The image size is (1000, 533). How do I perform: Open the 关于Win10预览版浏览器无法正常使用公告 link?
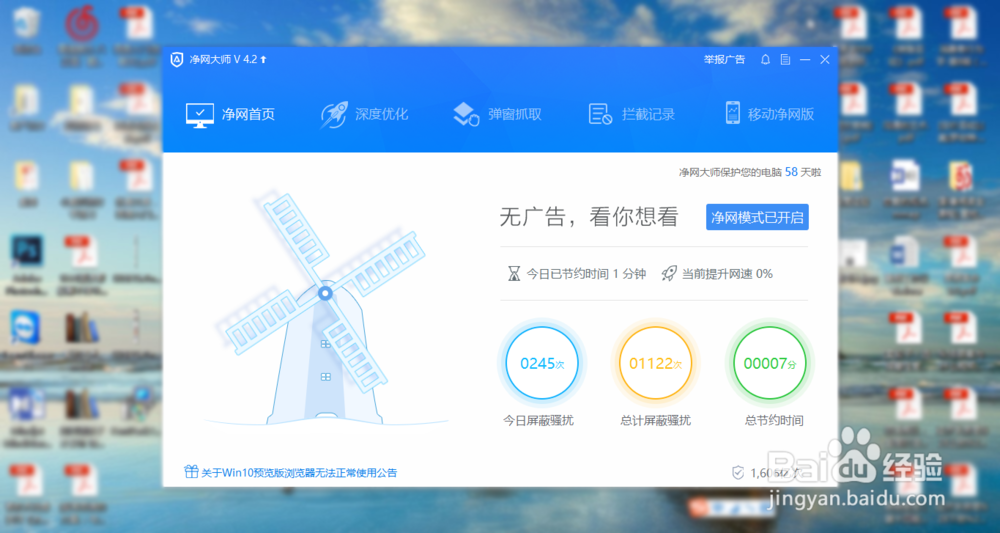tap(299, 473)
